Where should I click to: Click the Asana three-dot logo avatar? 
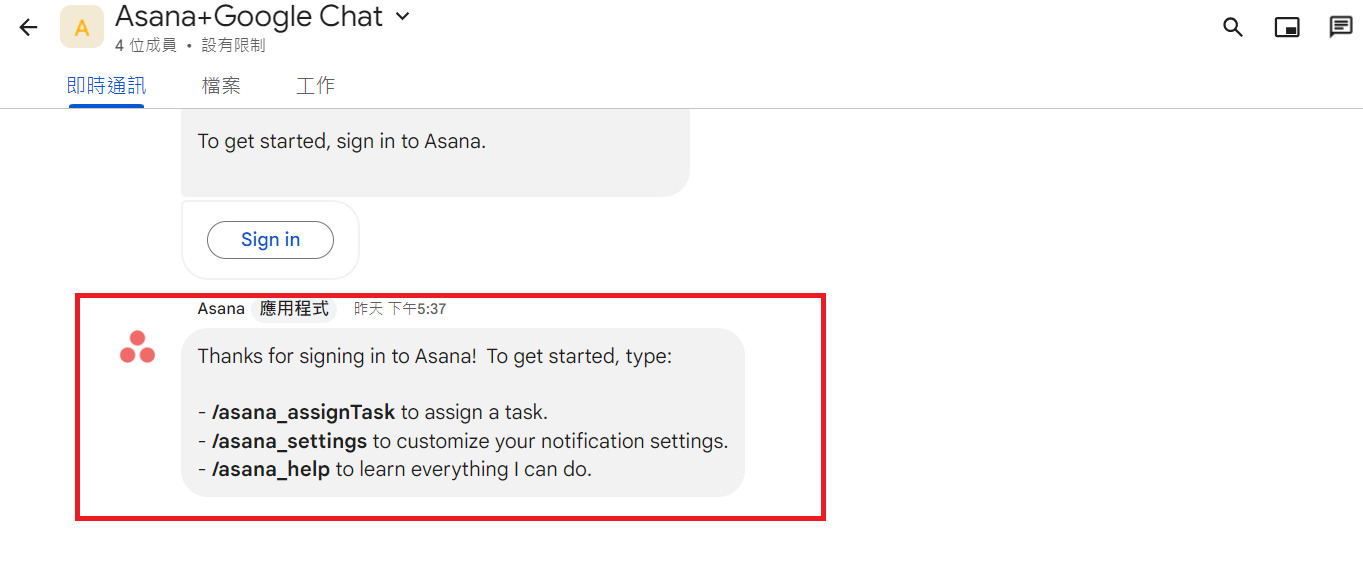click(x=137, y=348)
